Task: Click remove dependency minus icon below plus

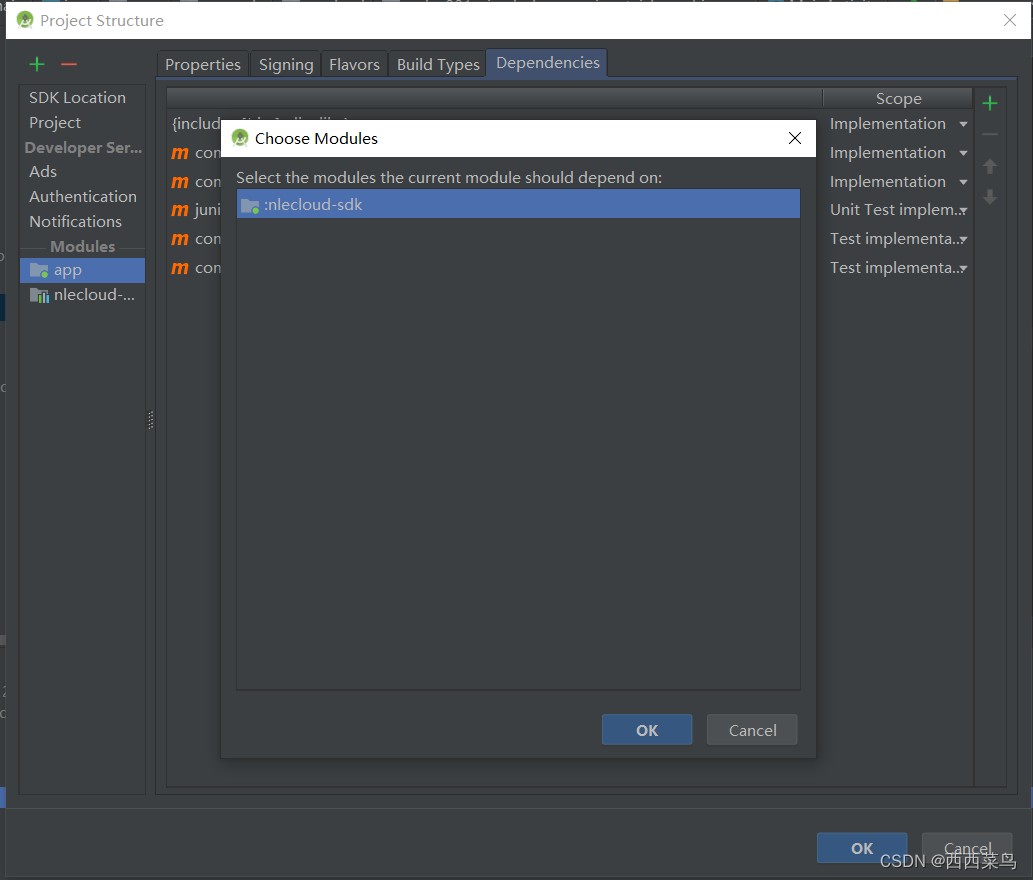Action: (x=990, y=134)
